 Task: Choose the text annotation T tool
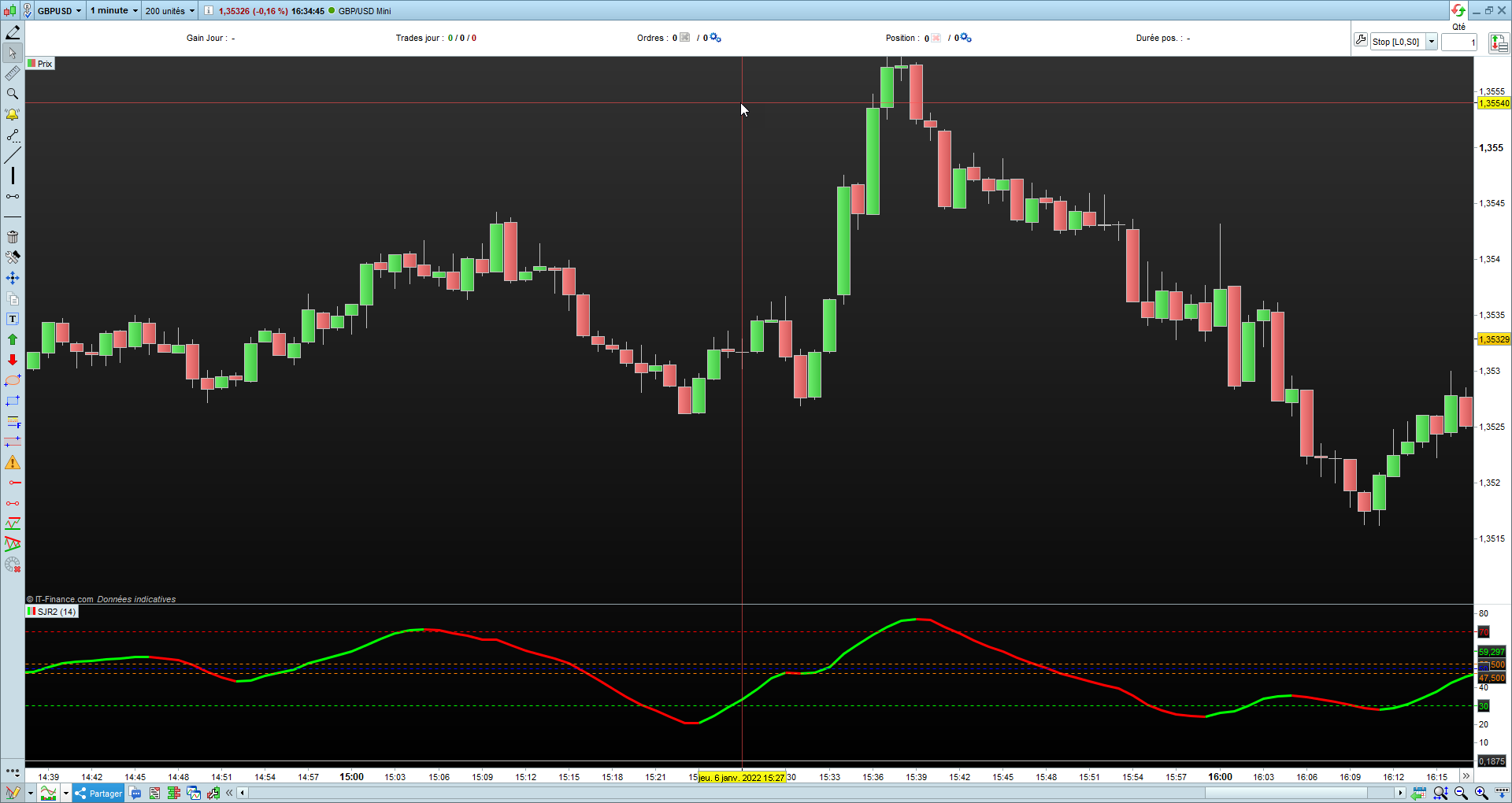[13, 319]
